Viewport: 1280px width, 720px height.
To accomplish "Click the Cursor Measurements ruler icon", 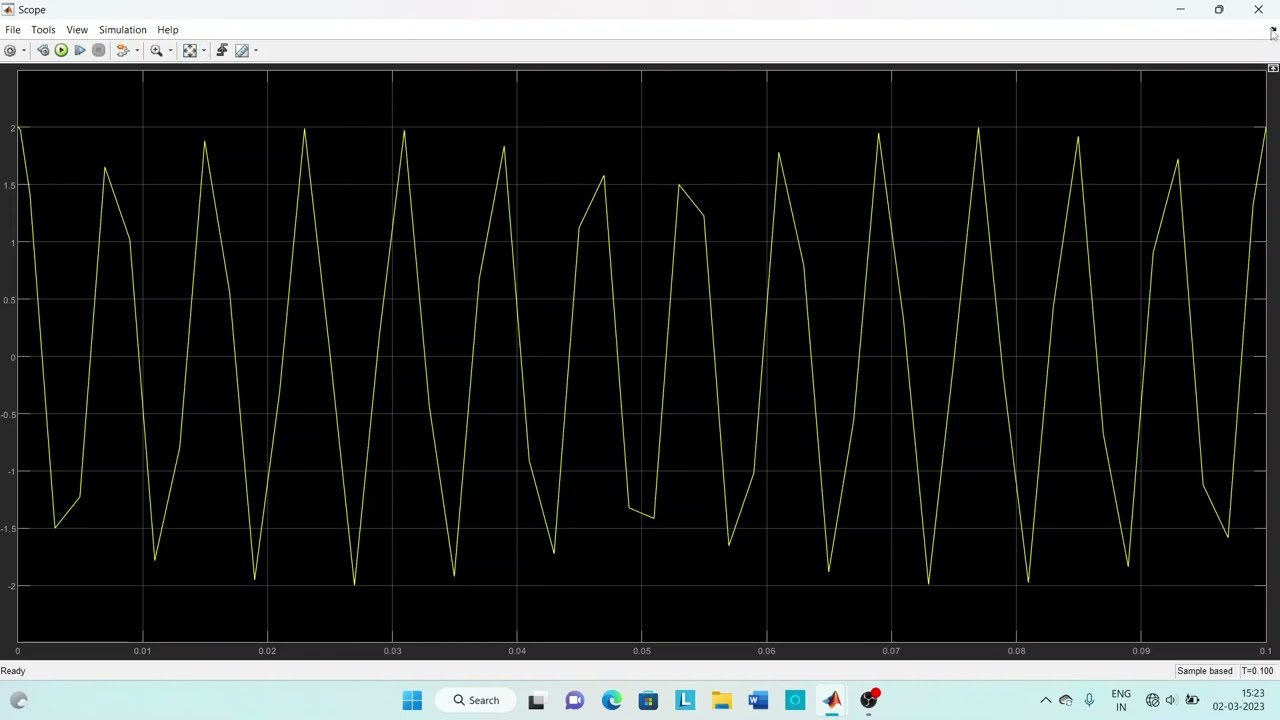I will coord(241,50).
